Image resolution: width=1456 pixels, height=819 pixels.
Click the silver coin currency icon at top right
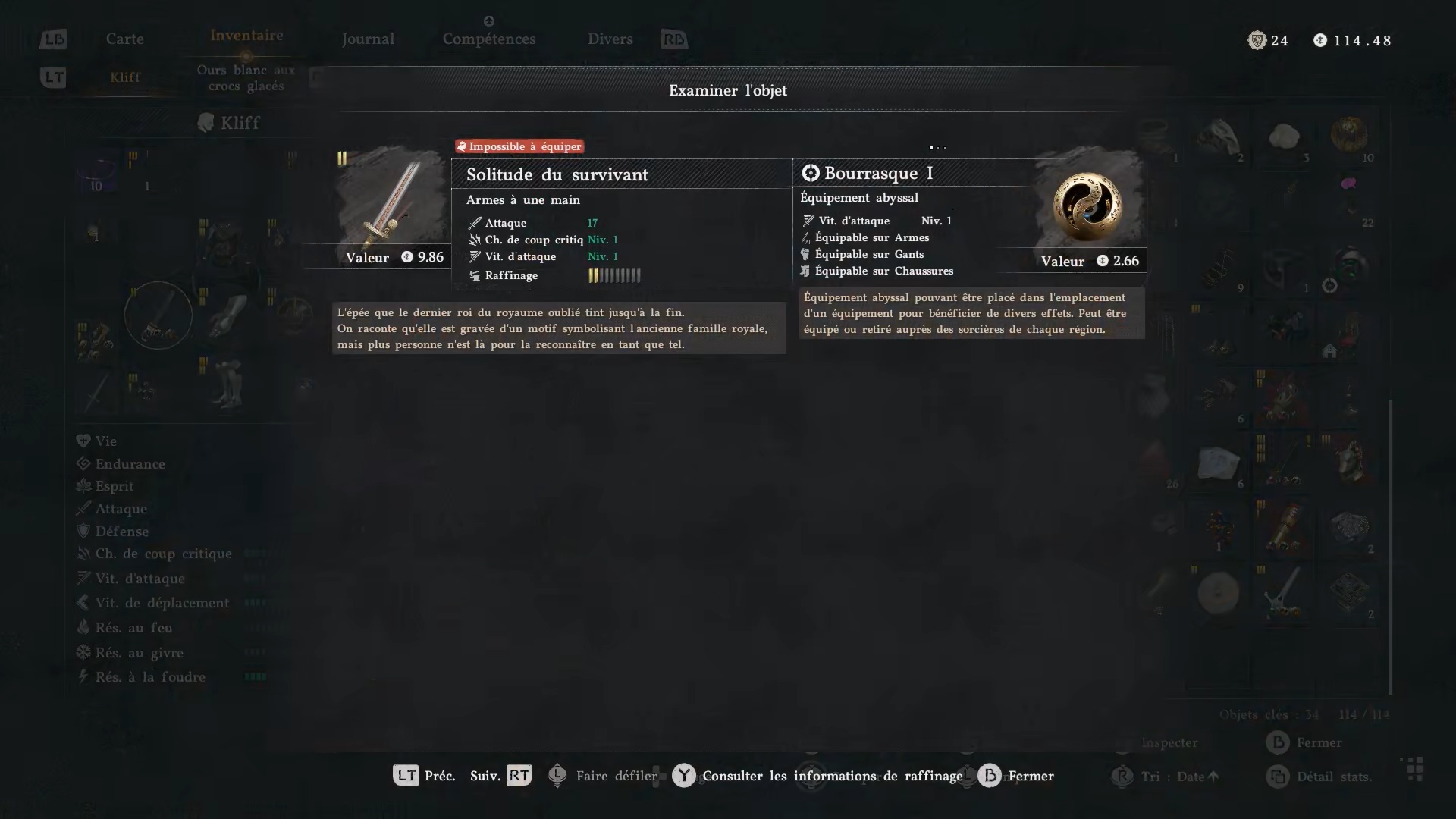[x=1320, y=40]
